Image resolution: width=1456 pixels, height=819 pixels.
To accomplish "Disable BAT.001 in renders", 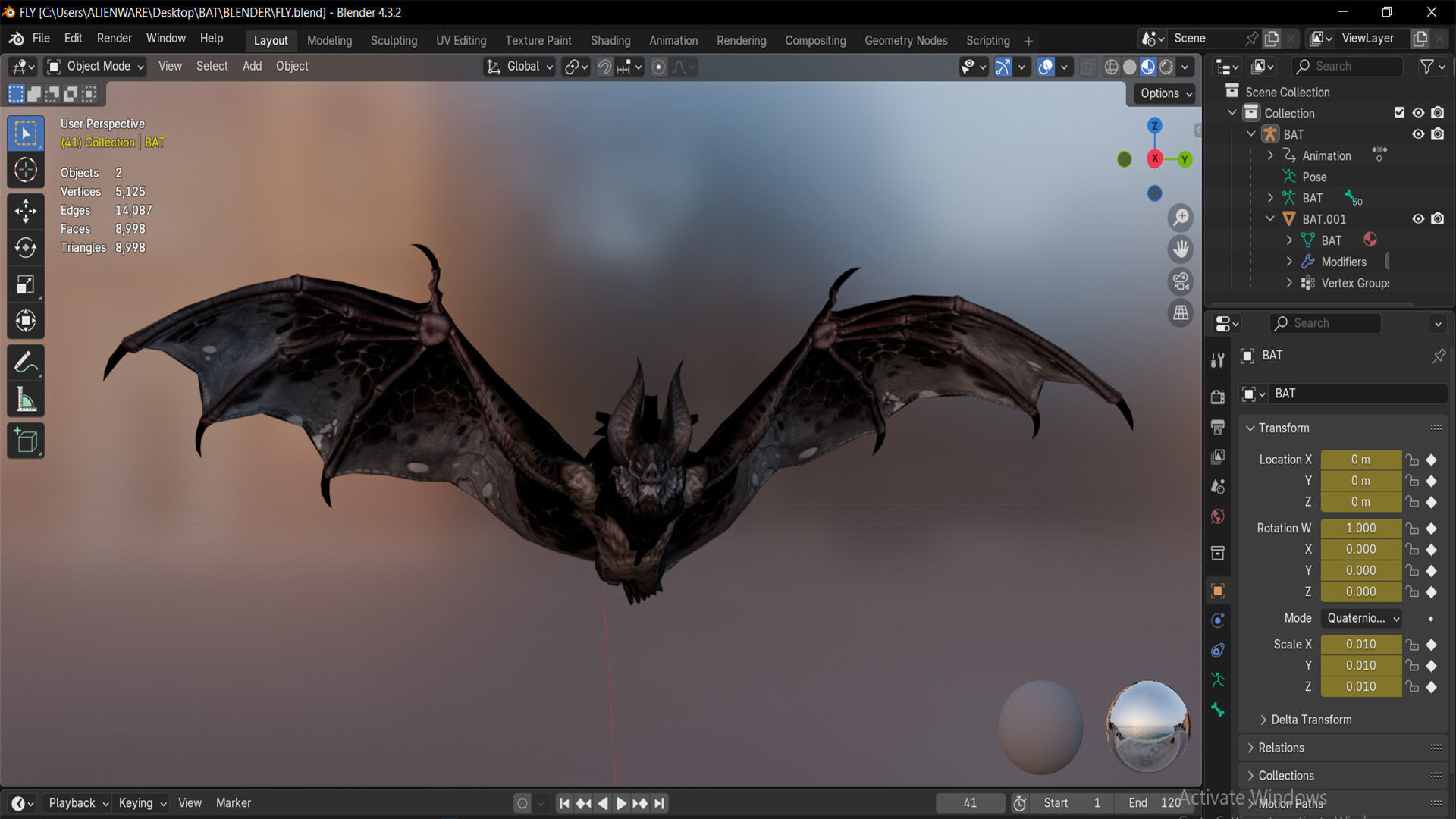I will click(1438, 219).
